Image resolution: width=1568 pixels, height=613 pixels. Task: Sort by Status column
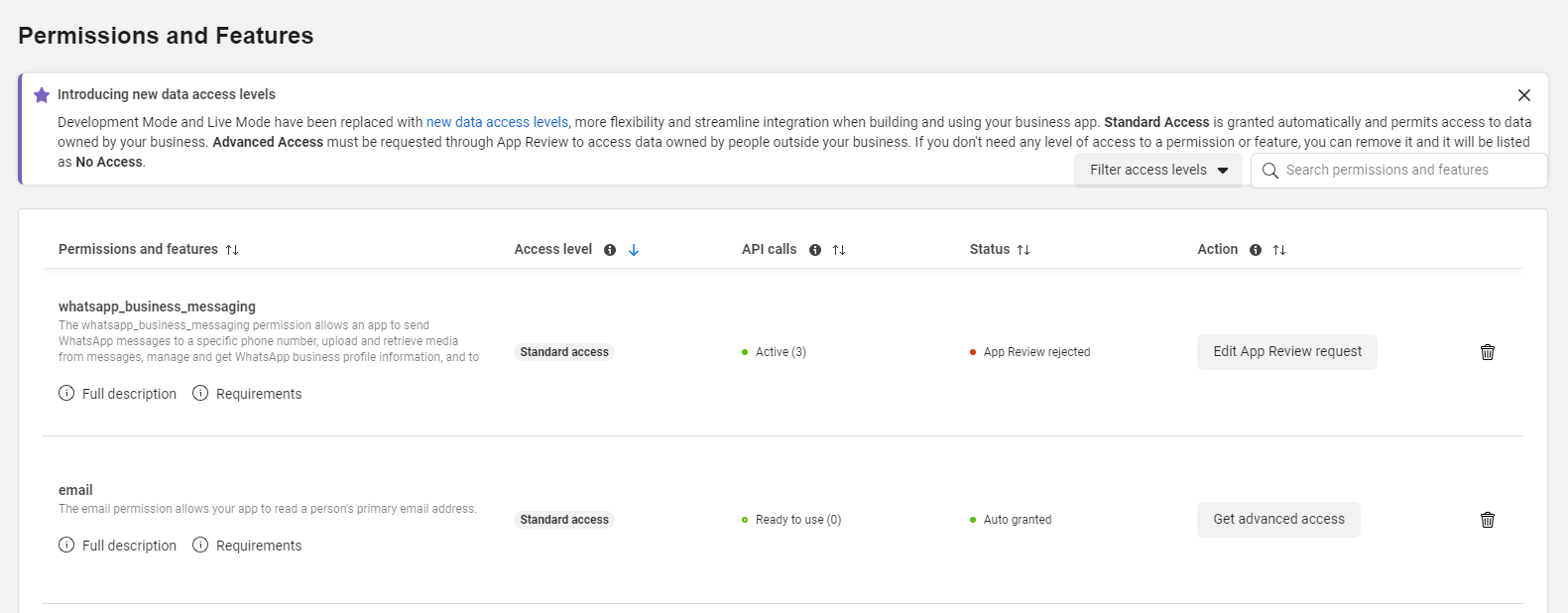[x=1024, y=250]
